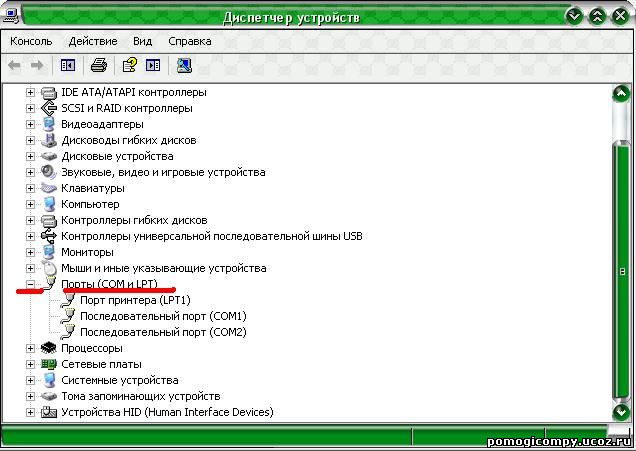636x451 pixels.
Task: Click the USB controllers icon
Action: pos(49,236)
